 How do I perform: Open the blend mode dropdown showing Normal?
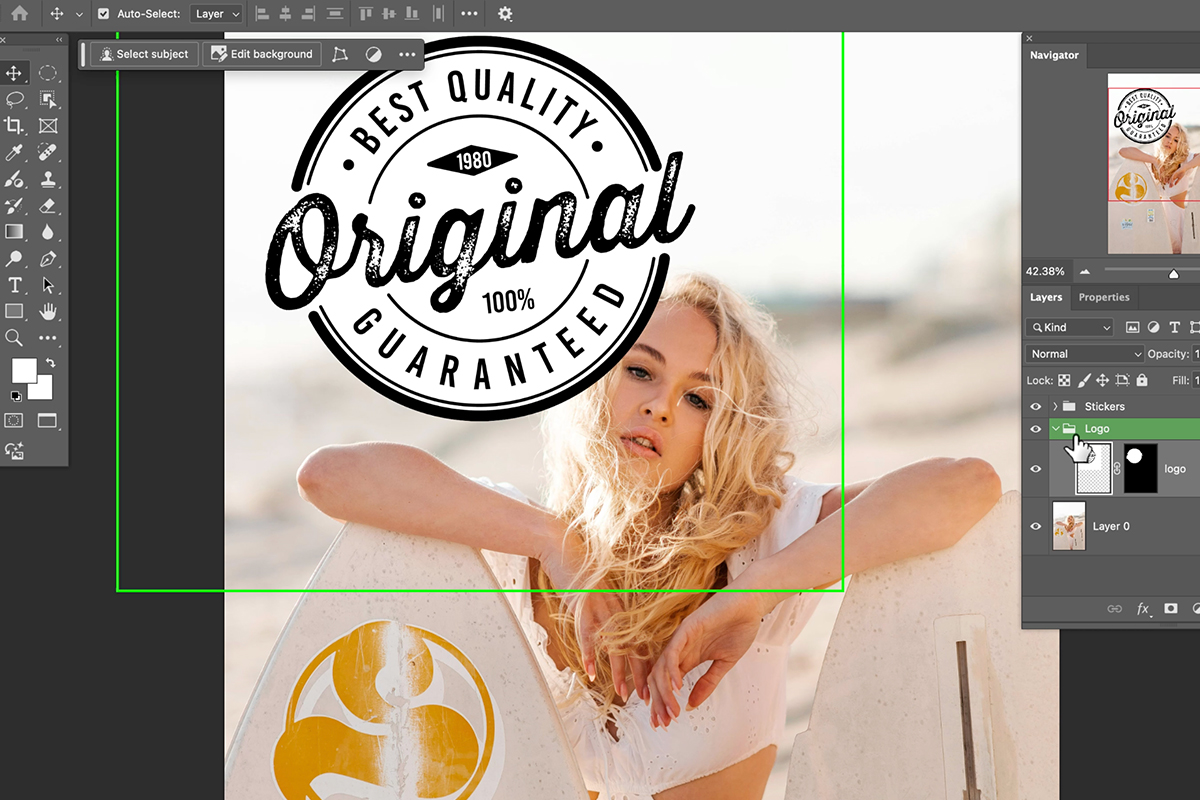click(x=1083, y=353)
